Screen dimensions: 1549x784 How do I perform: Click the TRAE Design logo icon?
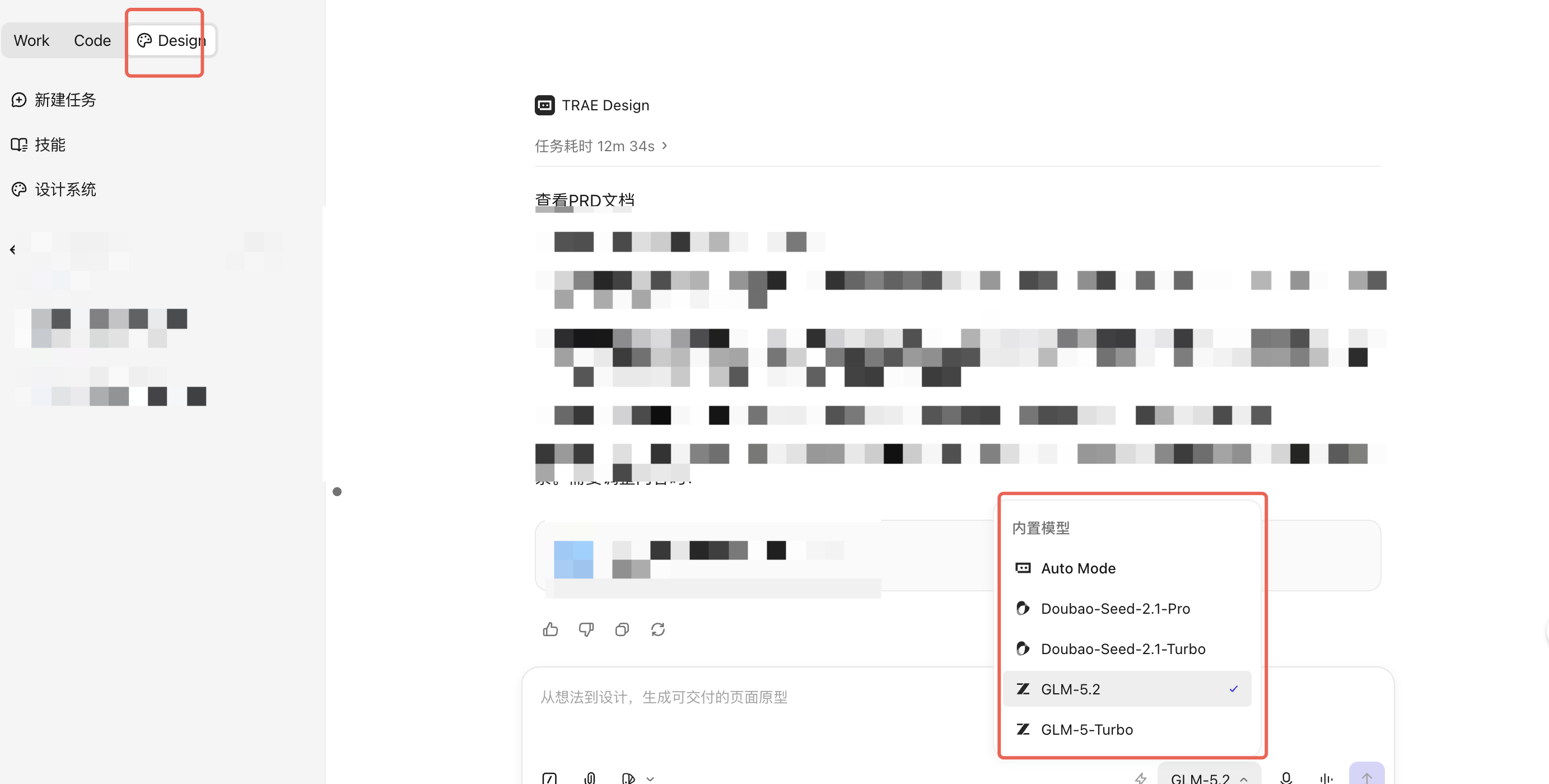[544, 105]
